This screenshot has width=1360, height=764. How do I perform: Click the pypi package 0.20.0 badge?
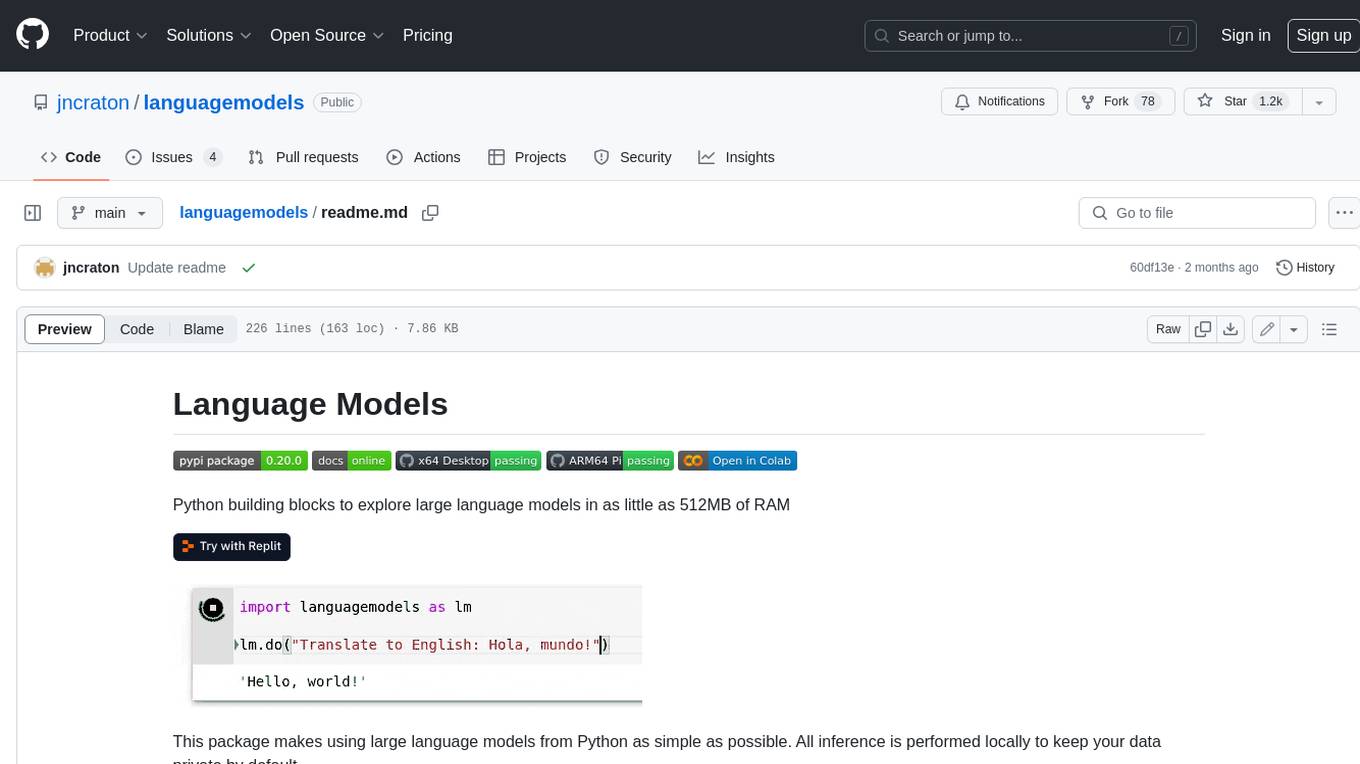pos(240,461)
